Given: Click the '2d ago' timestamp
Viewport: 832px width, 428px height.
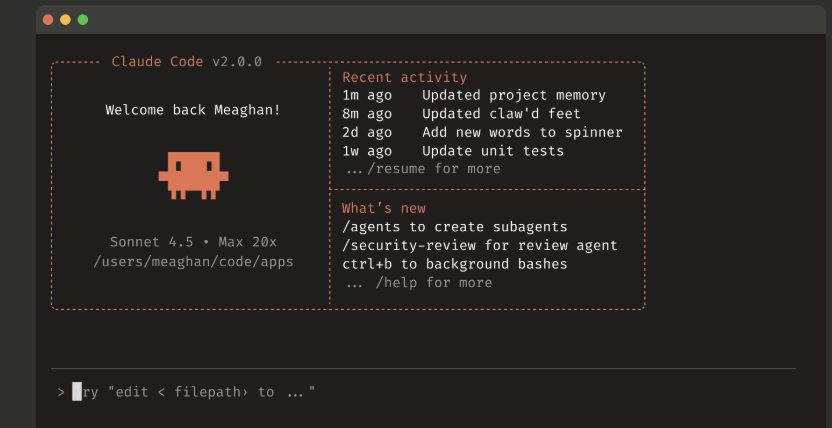Looking at the screenshot, I should 367,133.
